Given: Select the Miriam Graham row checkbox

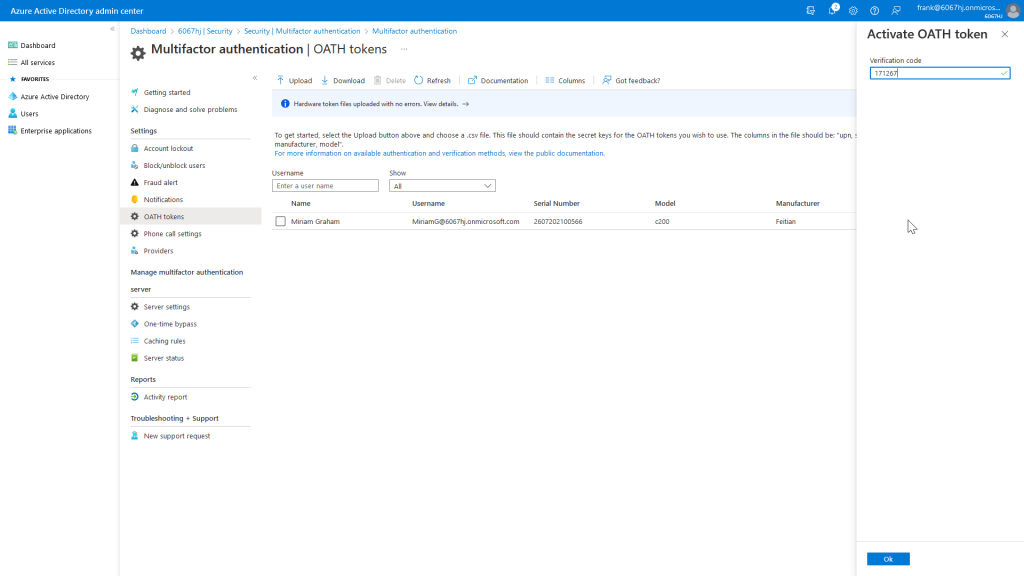Looking at the screenshot, I should point(281,221).
